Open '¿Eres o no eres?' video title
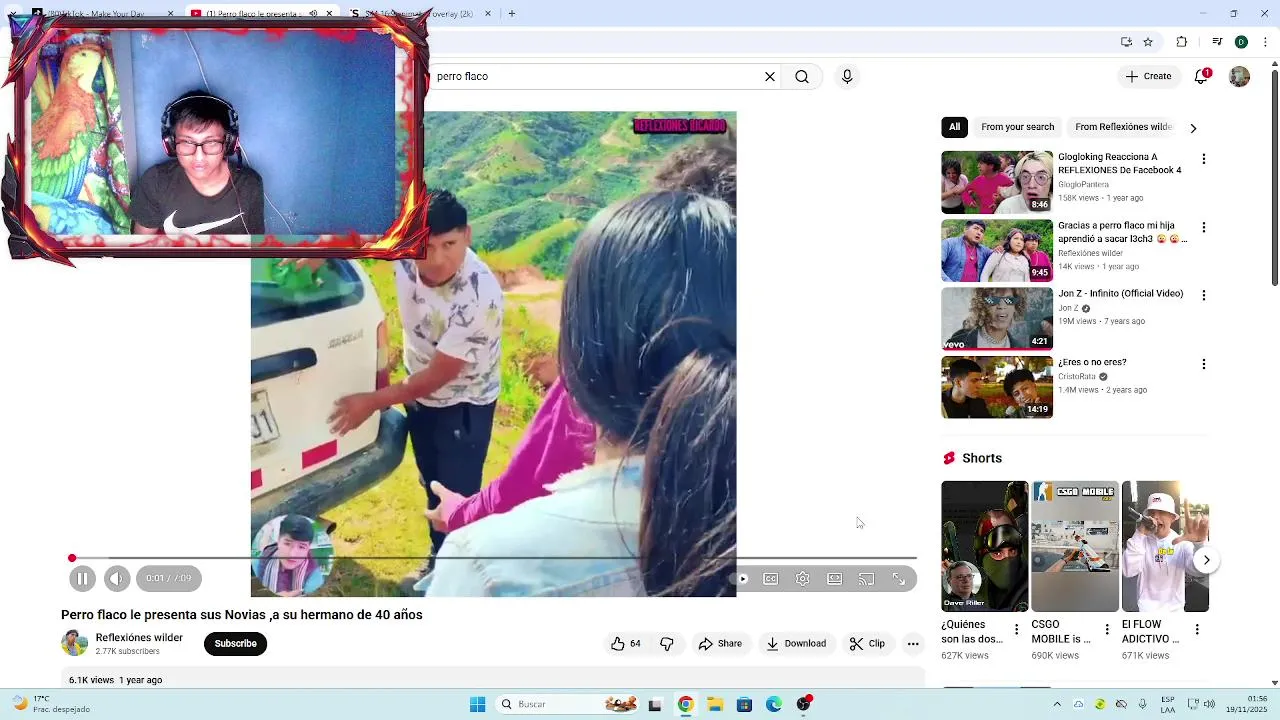 [x=1092, y=362]
